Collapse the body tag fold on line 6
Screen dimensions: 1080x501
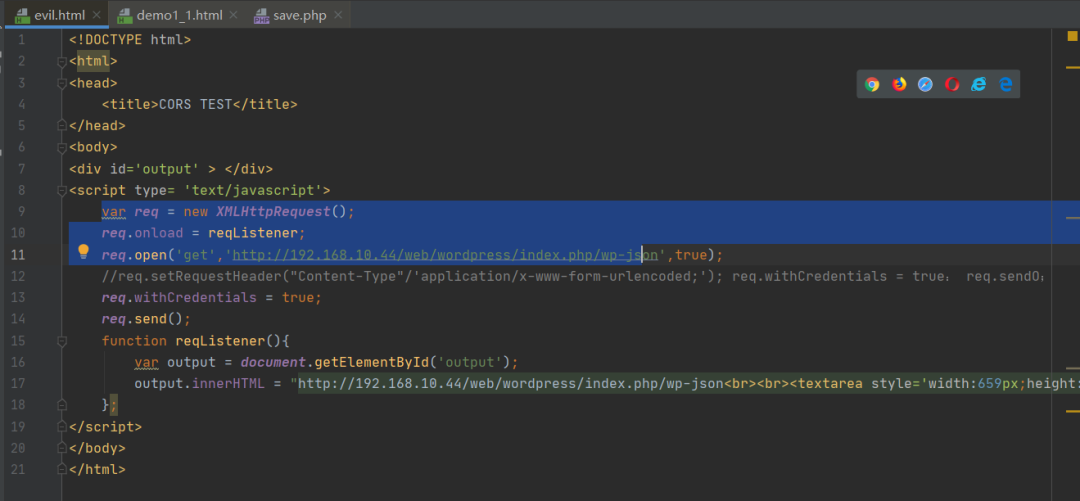click(62, 147)
